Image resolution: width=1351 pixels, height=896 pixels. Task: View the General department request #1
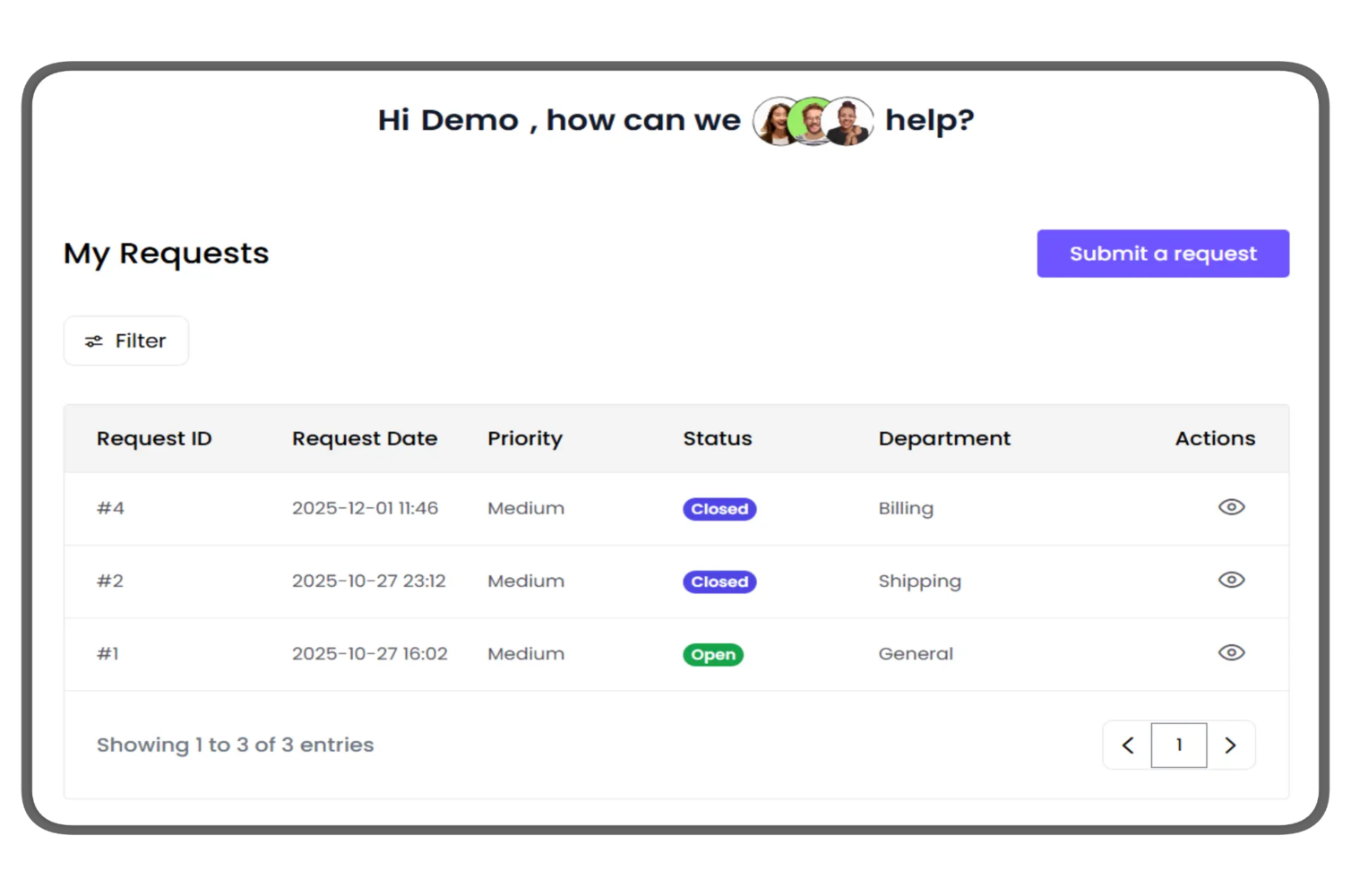click(x=1231, y=652)
